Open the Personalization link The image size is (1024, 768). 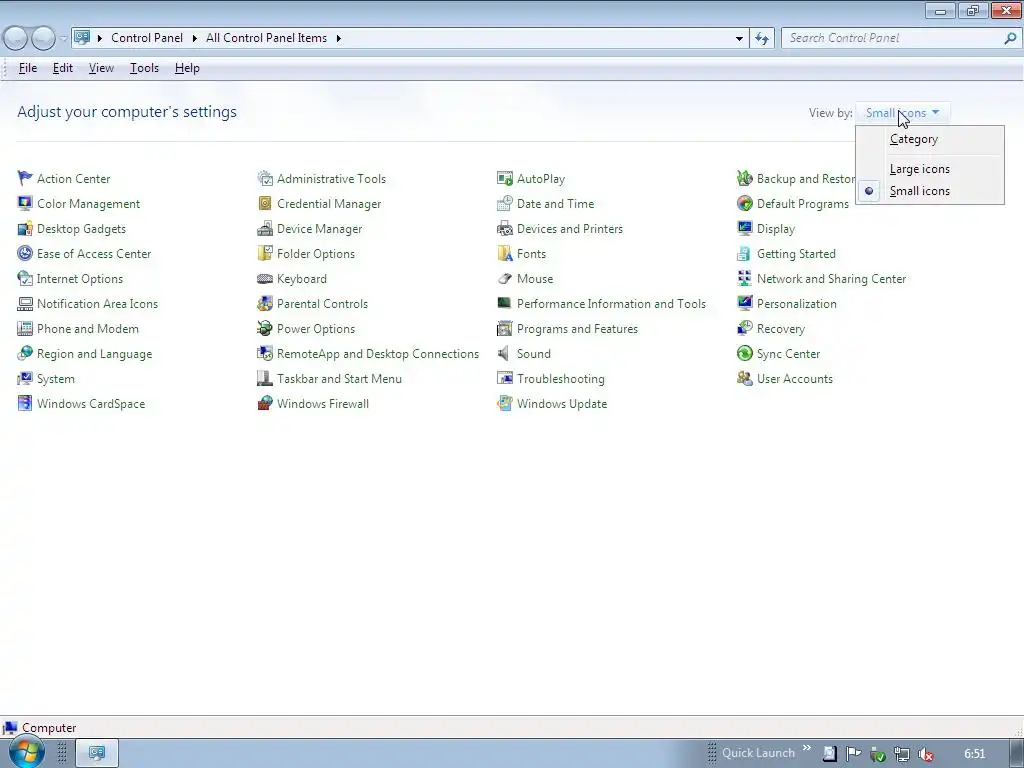pos(796,304)
